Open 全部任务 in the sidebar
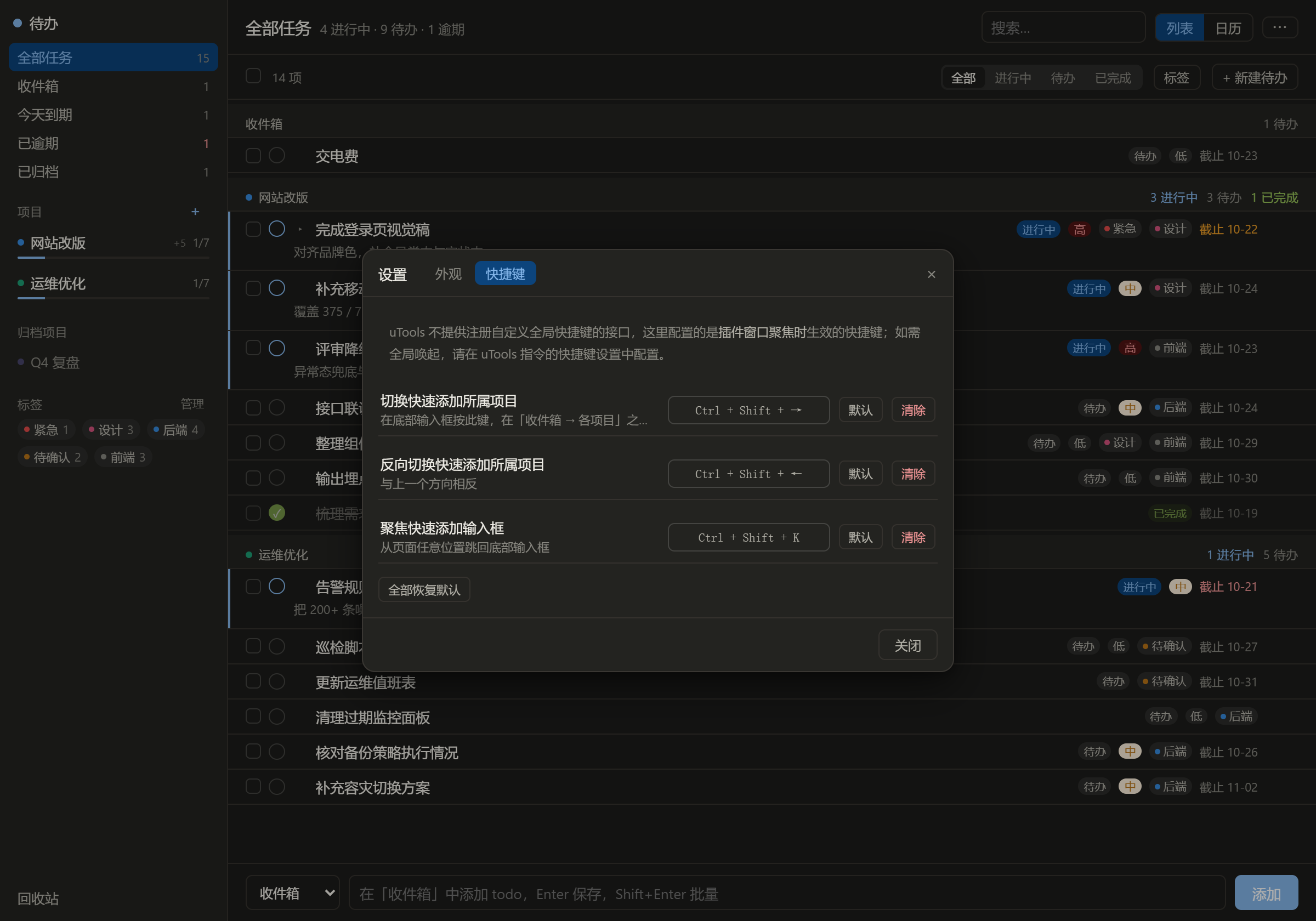The image size is (1316, 921). (x=113, y=58)
